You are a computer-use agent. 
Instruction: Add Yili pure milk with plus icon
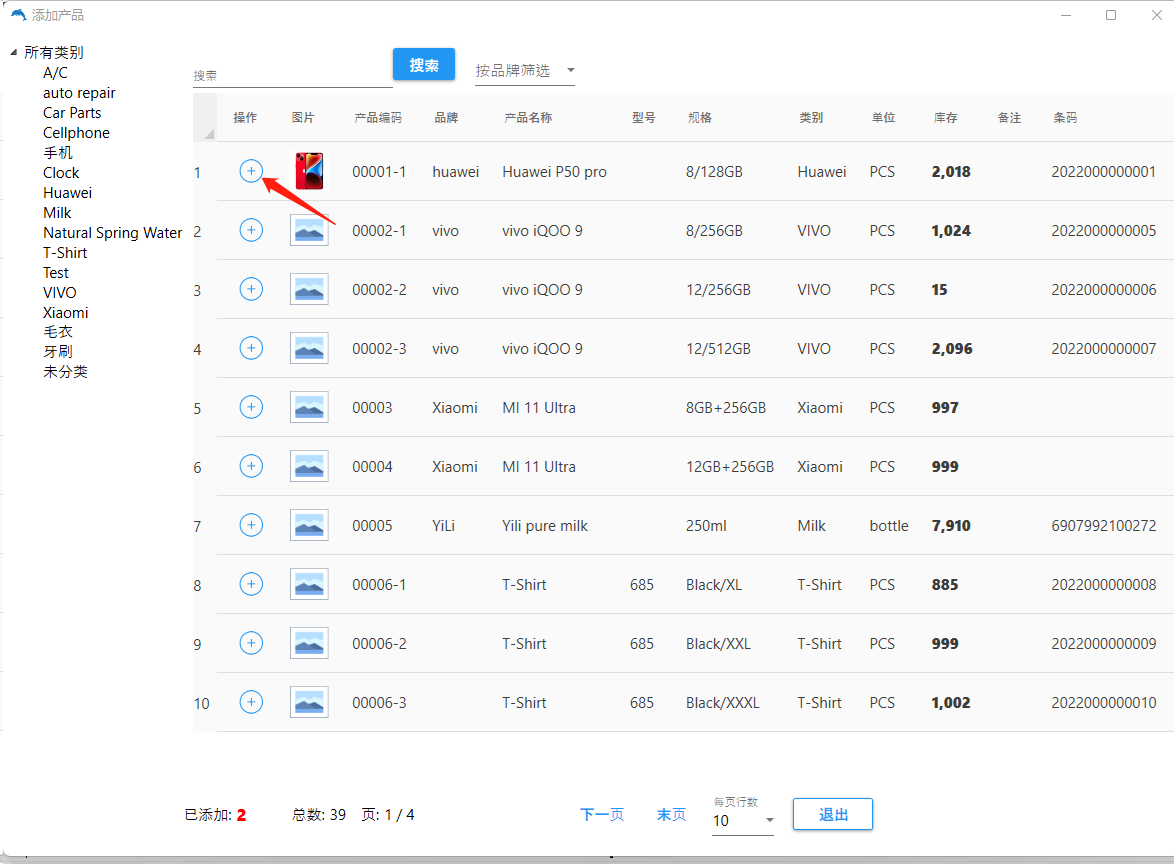(x=251, y=526)
